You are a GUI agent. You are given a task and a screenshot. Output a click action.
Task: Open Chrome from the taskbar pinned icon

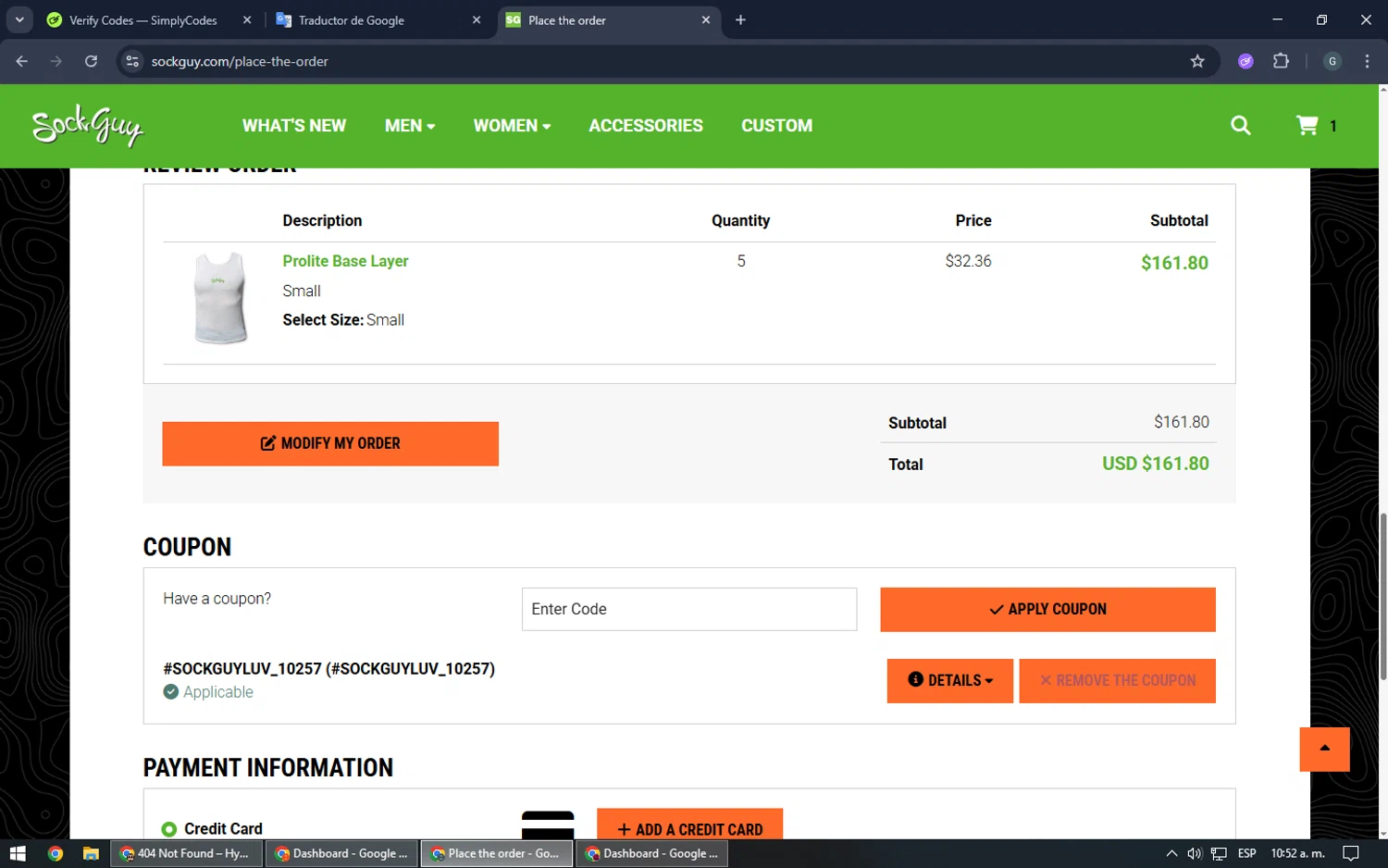tap(56, 853)
